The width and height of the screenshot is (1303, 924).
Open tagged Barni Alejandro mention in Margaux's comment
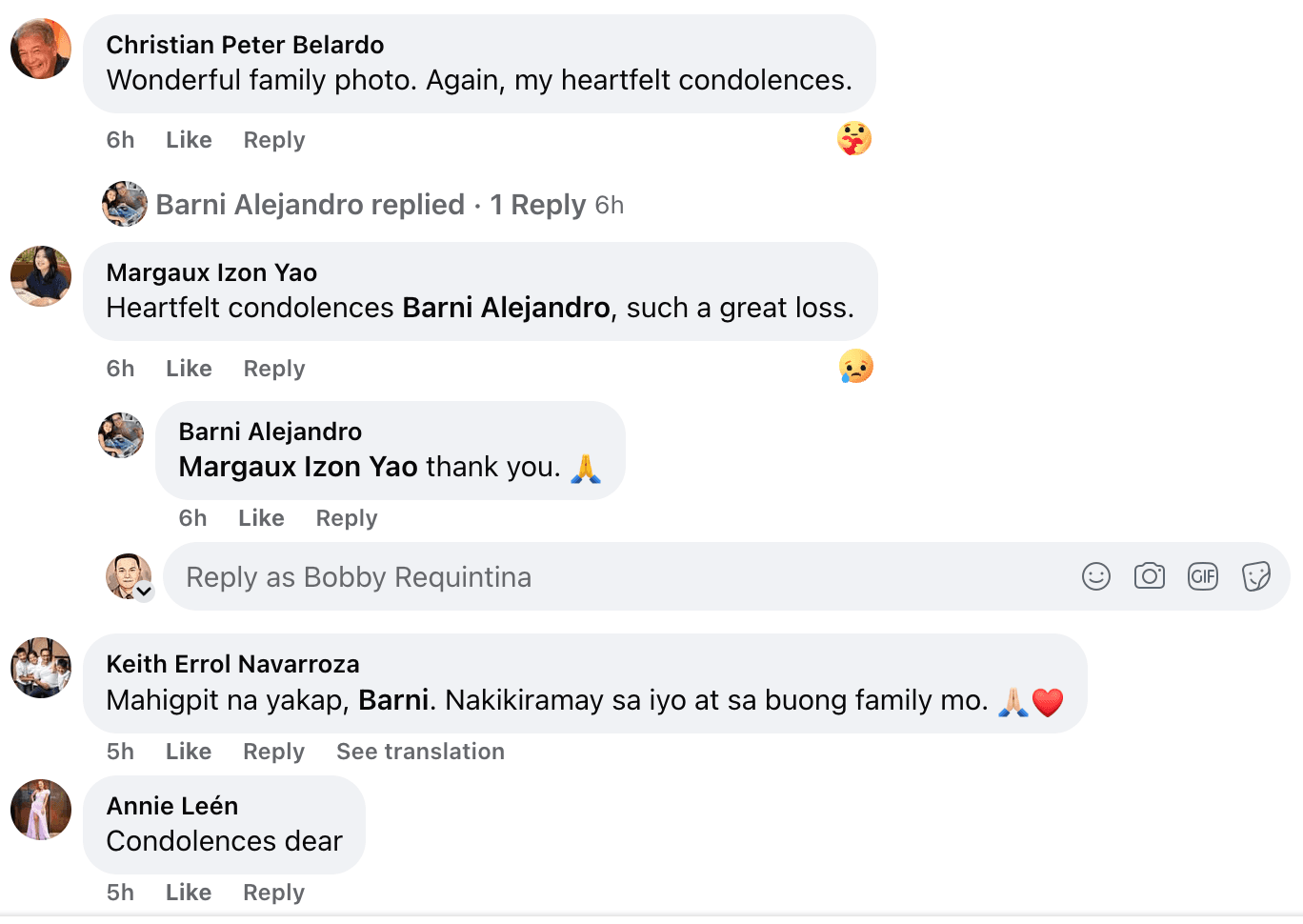(x=506, y=308)
